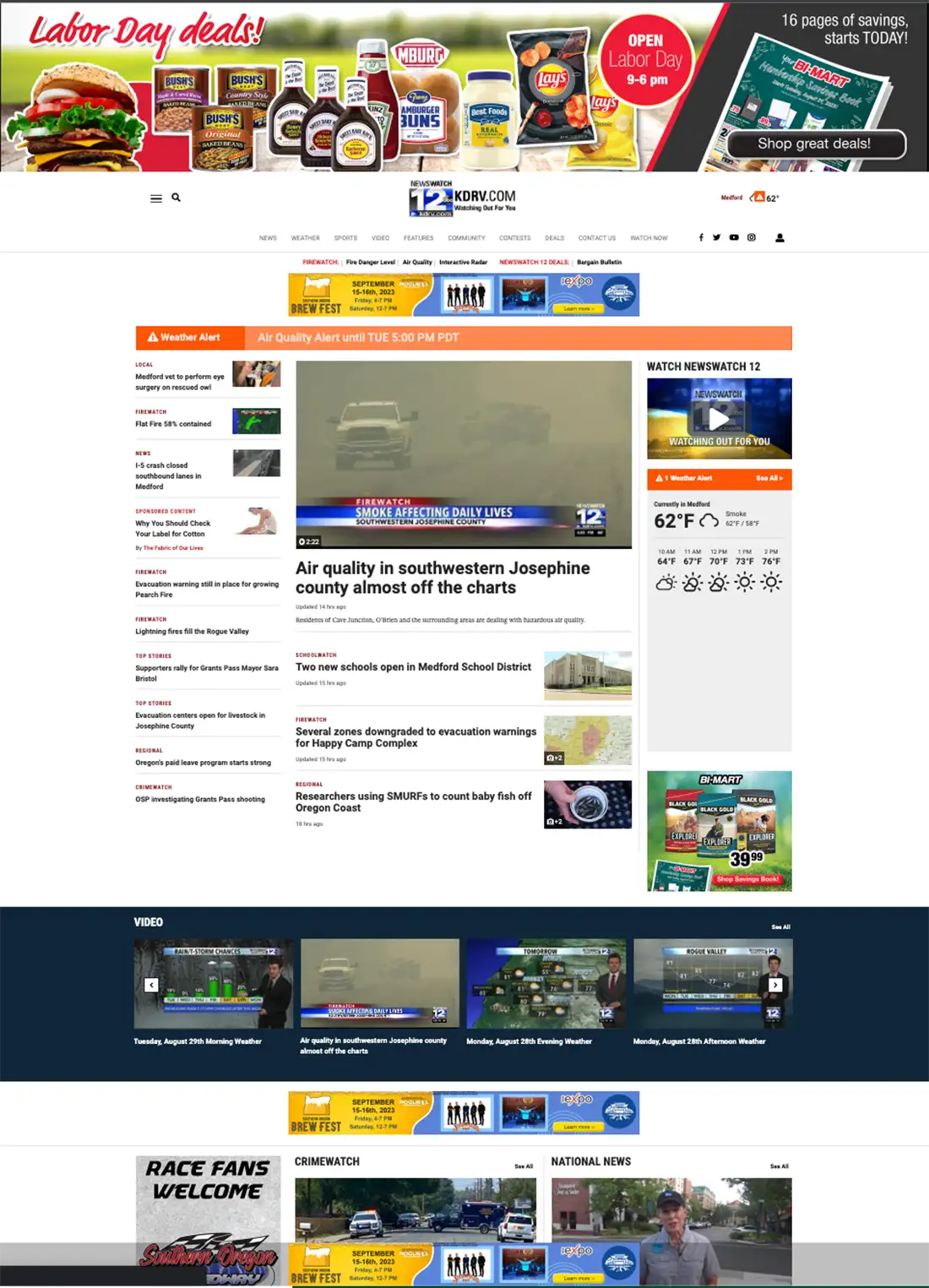Open OSP investigating Grants Pass shooting story
The height and width of the screenshot is (1288, 929).
[x=200, y=799]
